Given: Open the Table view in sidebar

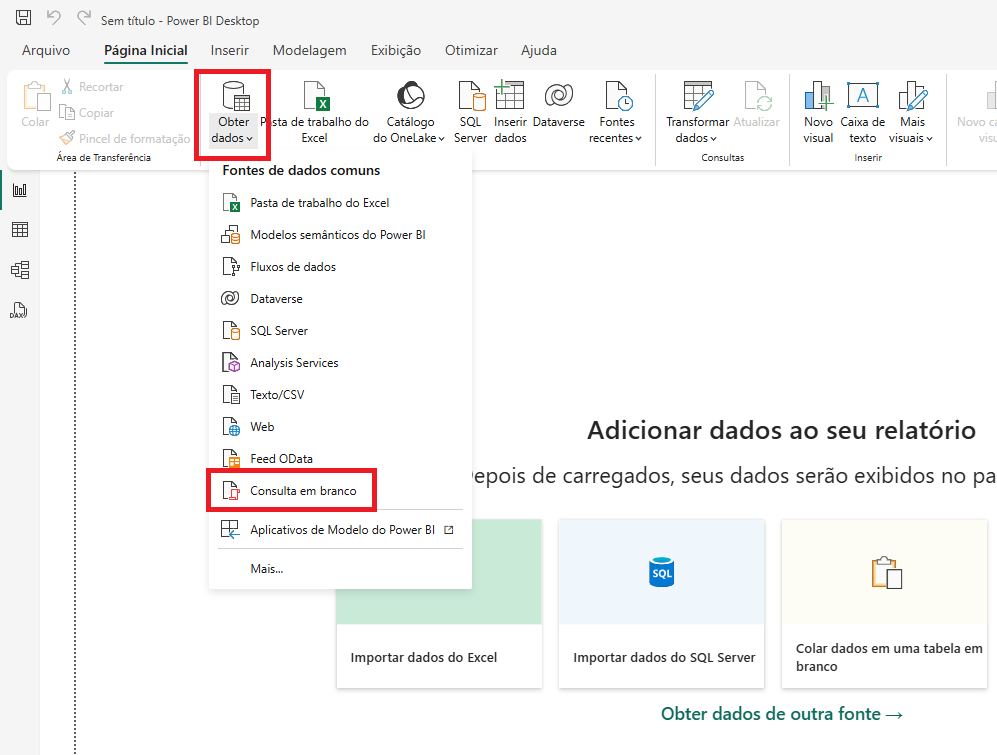Looking at the screenshot, I should [x=20, y=230].
